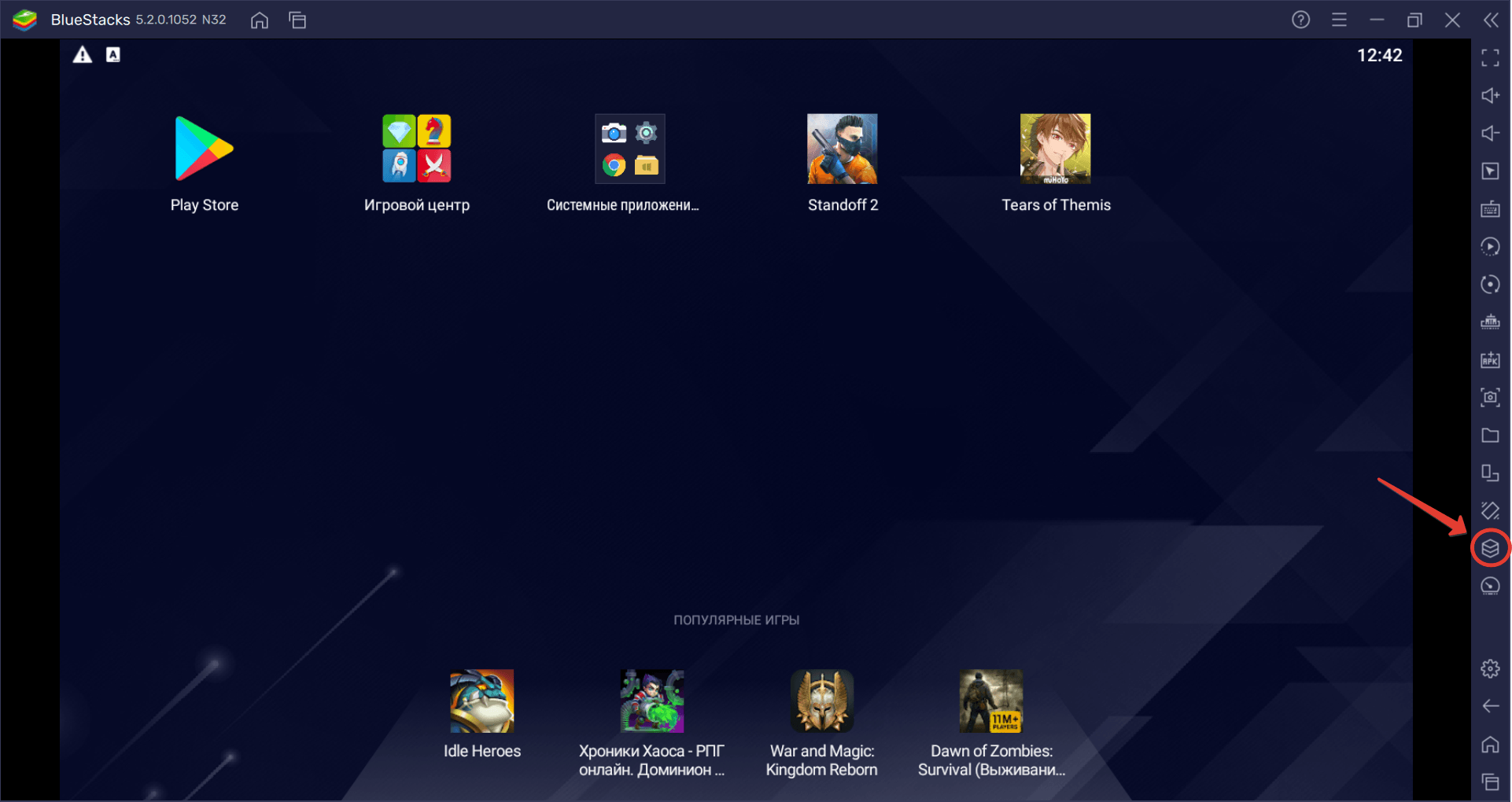Open the Eco mode gauge icon

(x=1490, y=586)
